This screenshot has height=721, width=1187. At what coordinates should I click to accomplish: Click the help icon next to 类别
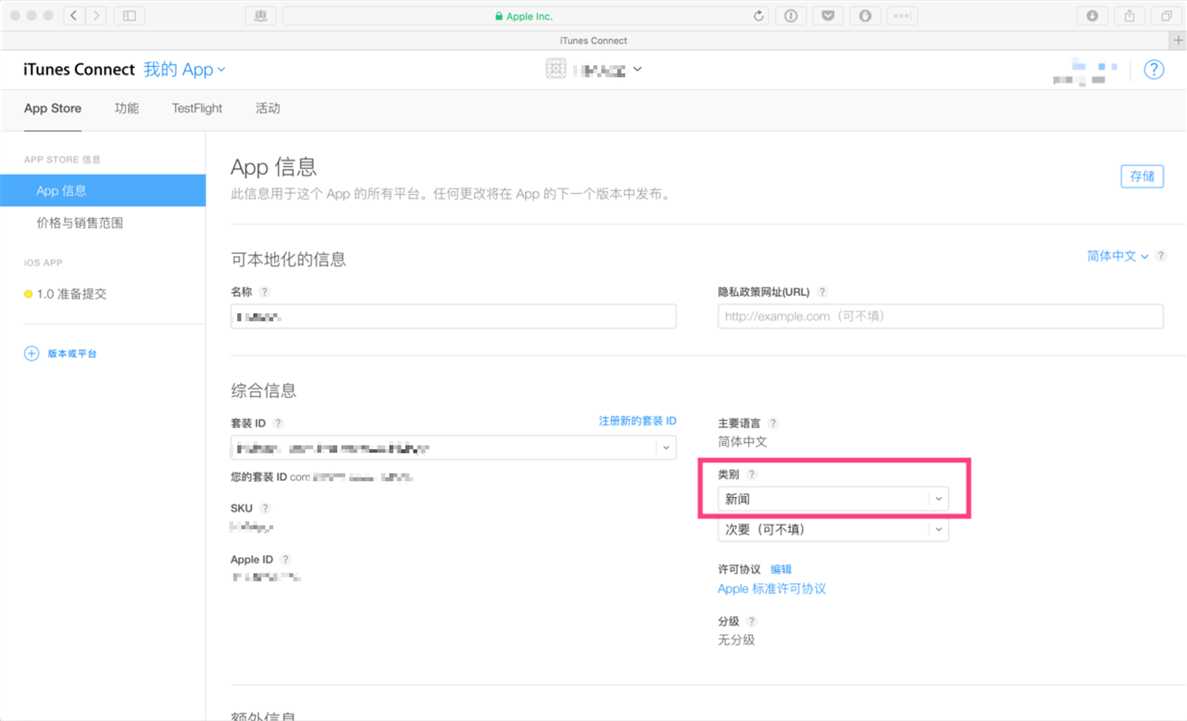pyautogui.click(x=751, y=475)
